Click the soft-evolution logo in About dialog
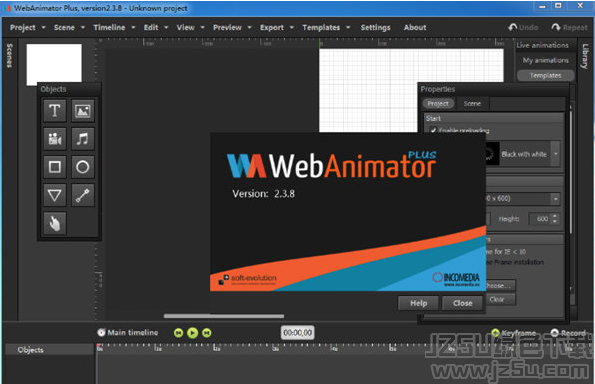The image size is (595, 384). (x=248, y=280)
